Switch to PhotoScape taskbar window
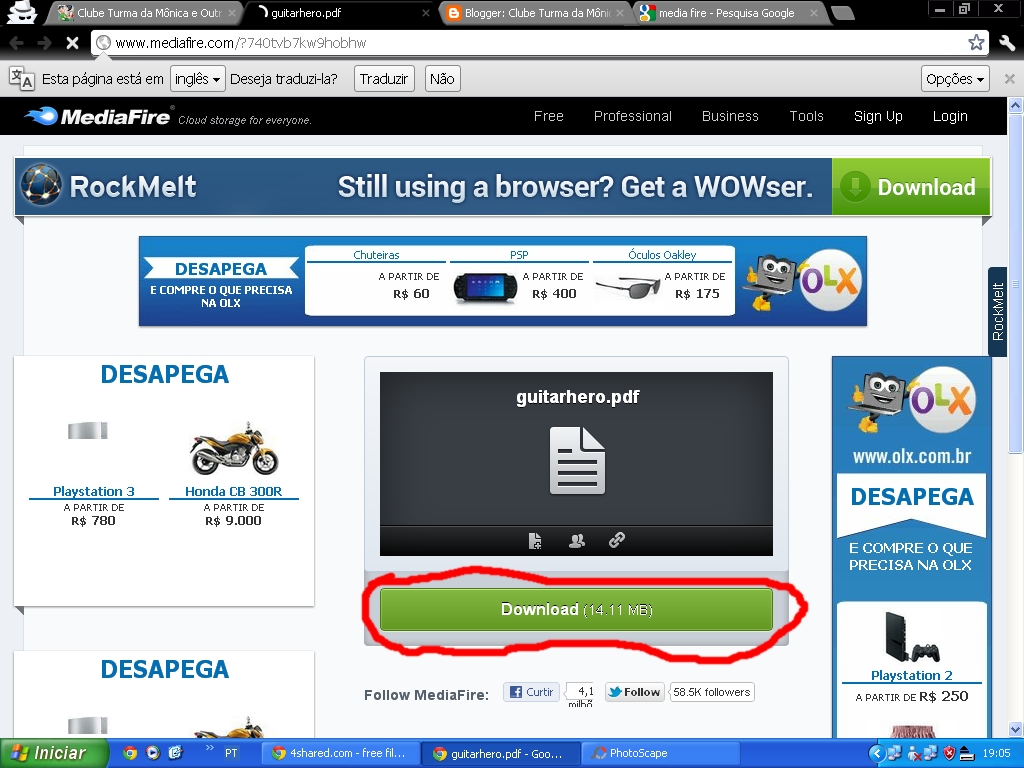This screenshot has width=1024, height=768. point(660,753)
